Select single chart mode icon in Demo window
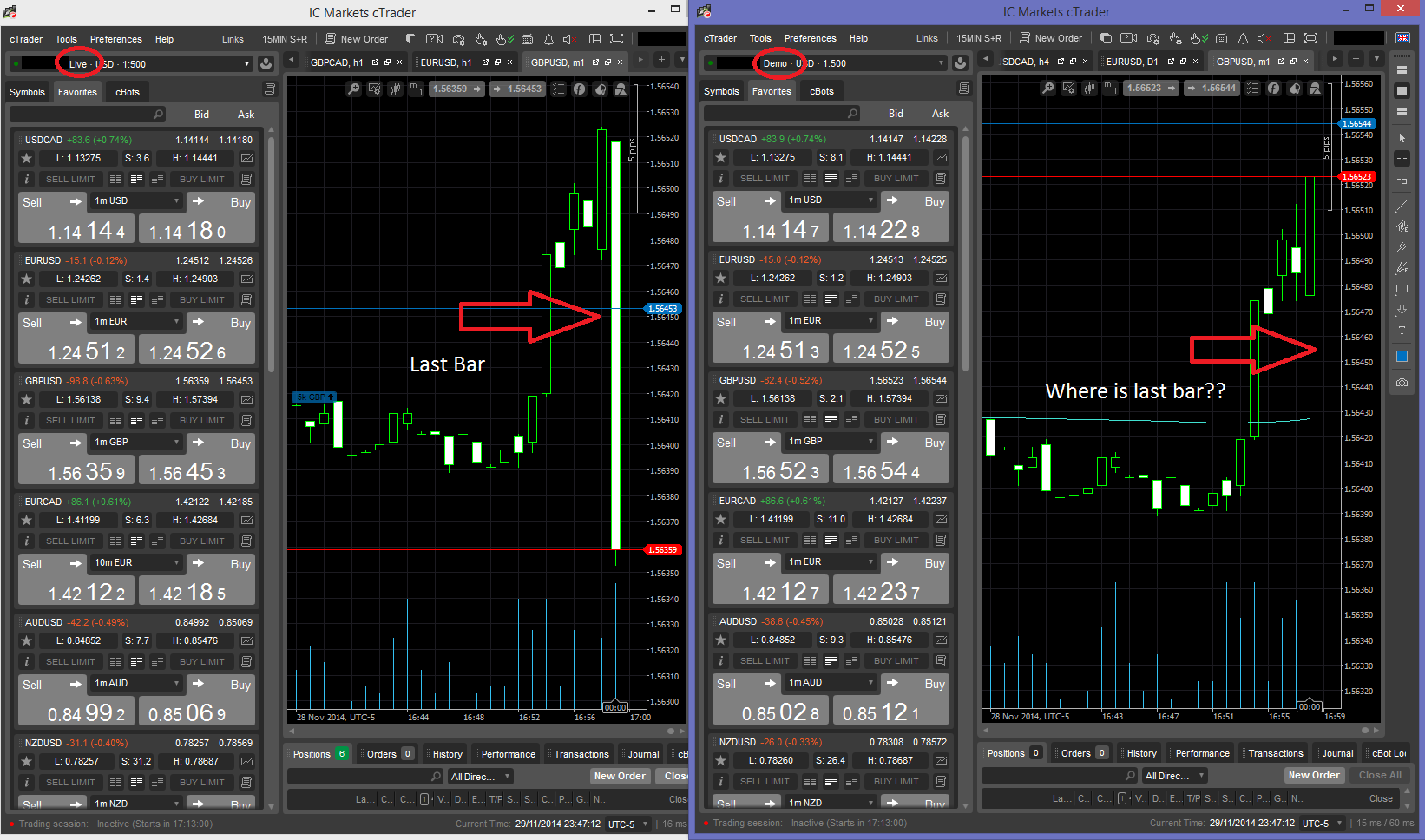 pyautogui.click(x=1402, y=91)
